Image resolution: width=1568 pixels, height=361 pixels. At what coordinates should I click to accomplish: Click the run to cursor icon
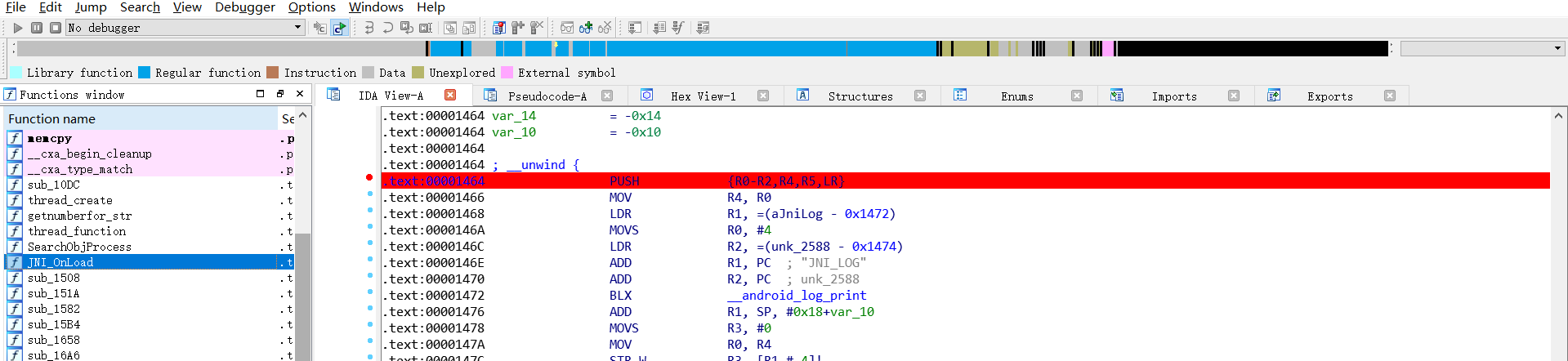coord(426,28)
